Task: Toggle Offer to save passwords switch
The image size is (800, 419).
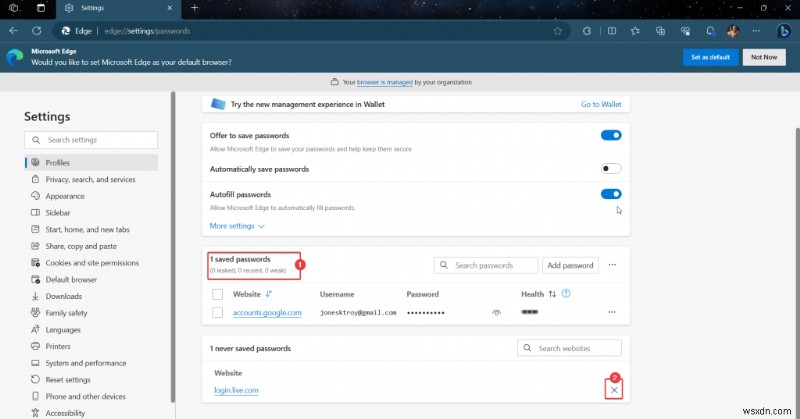Action: click(611, 135)
